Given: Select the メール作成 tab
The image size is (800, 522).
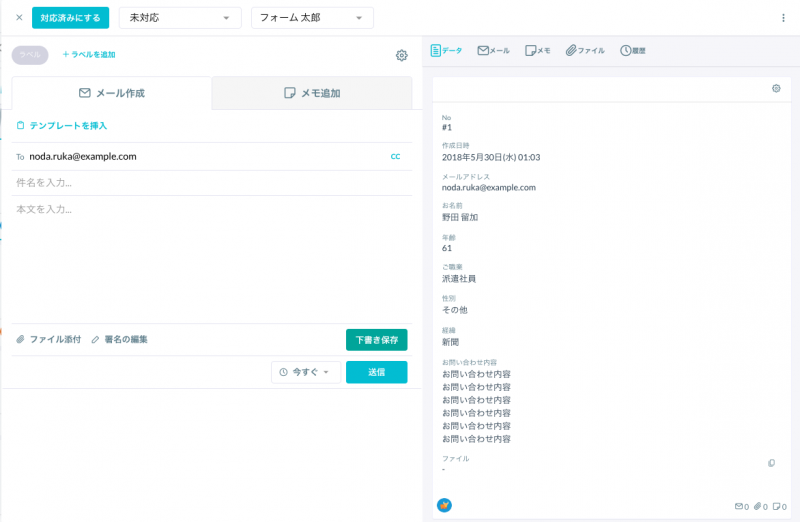Looking at the screenshot, I should click(x=112, y=93).
